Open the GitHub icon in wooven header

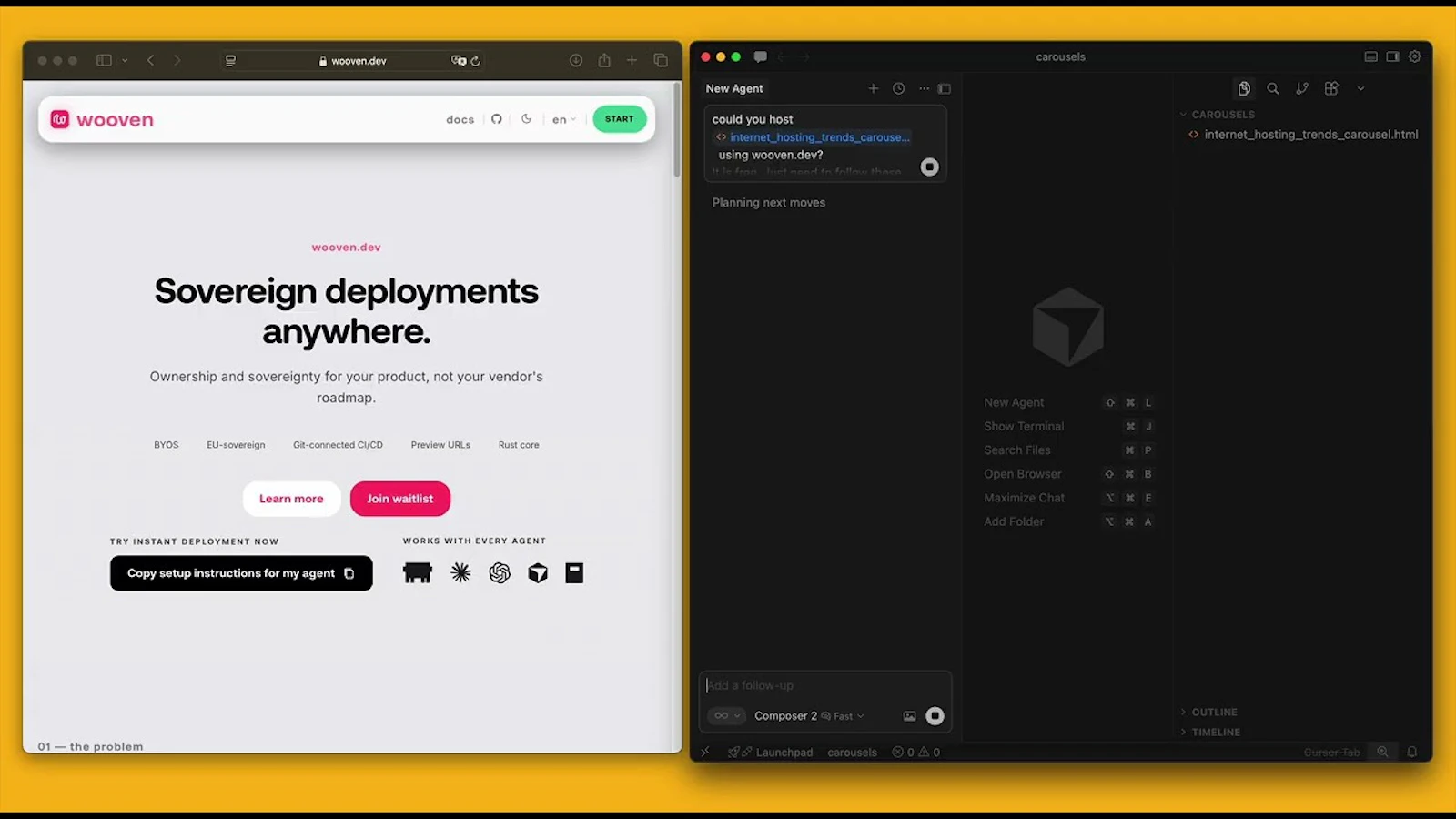(x=497, y=119)
